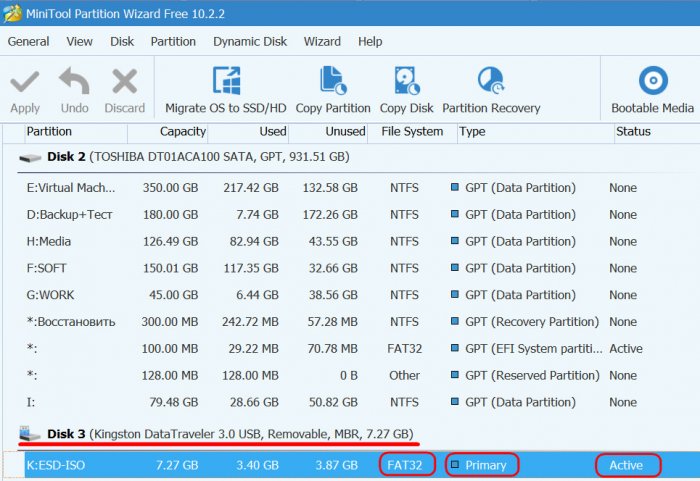700x481 pixels.
Task: Click type square icon of Recovery Partition row
Action: coord(454,321)
